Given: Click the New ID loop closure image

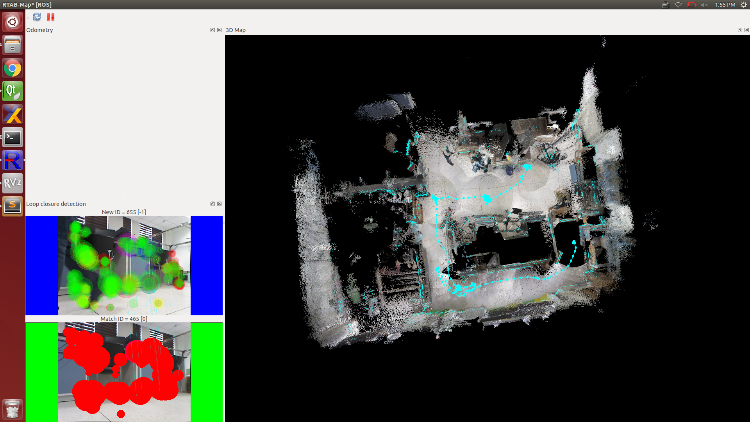Looking at the screenshot, I should click(x=124, y=265).
